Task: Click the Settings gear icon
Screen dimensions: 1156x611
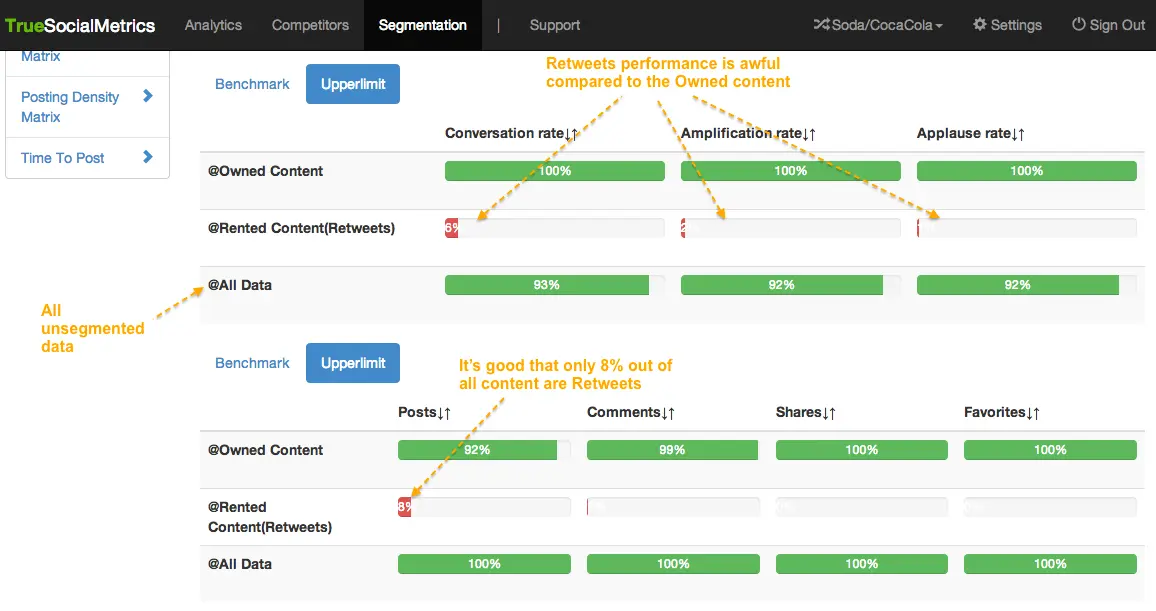Action: [x=980, y=25]
